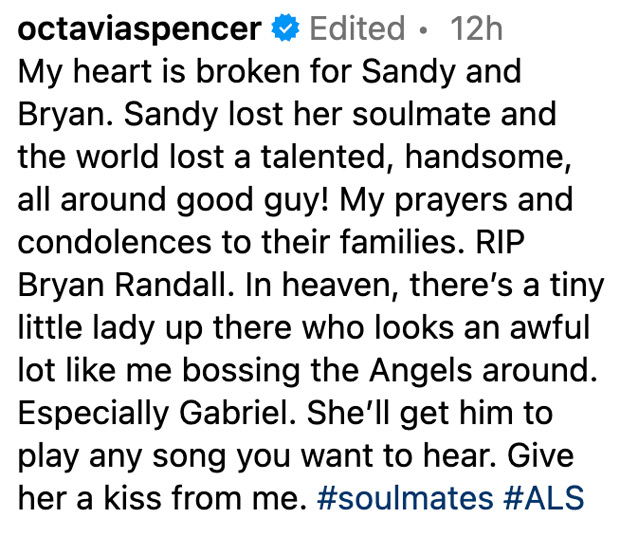This screenshot has height=537, width=620.
Task: Click the name 'Bryan Randall' in caption
Action: [123, 285]
